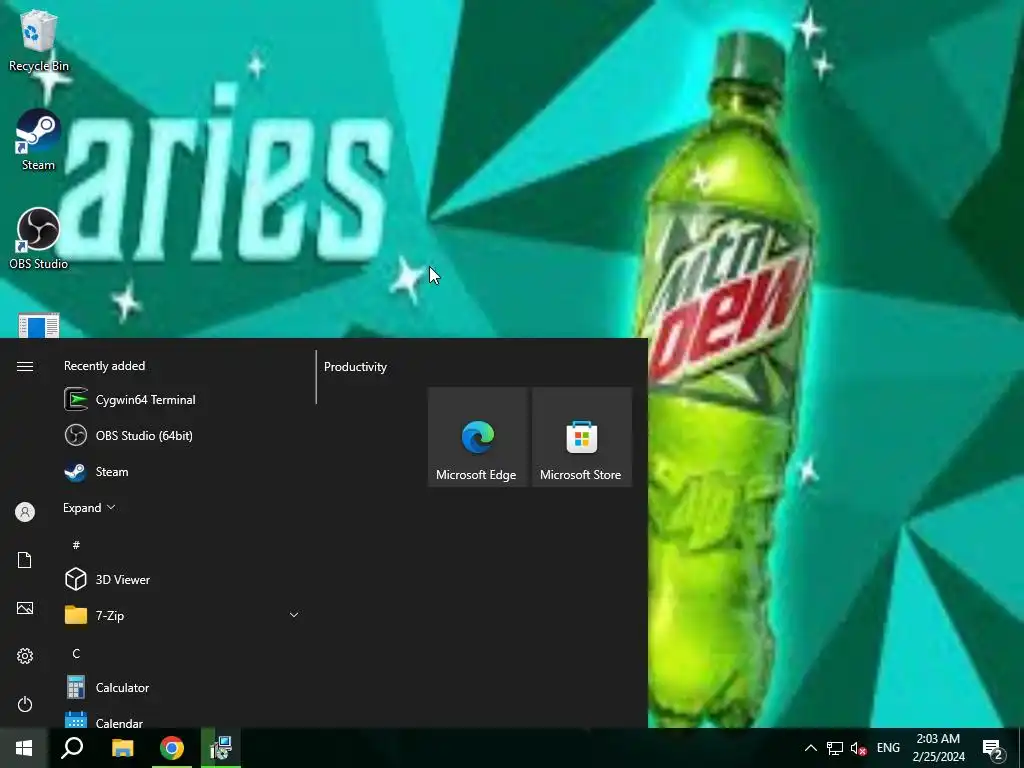Open the partially hidden desktop icon below OBS Studio
The height and width of the screenshot is (768, 1024).
[39, 325]
